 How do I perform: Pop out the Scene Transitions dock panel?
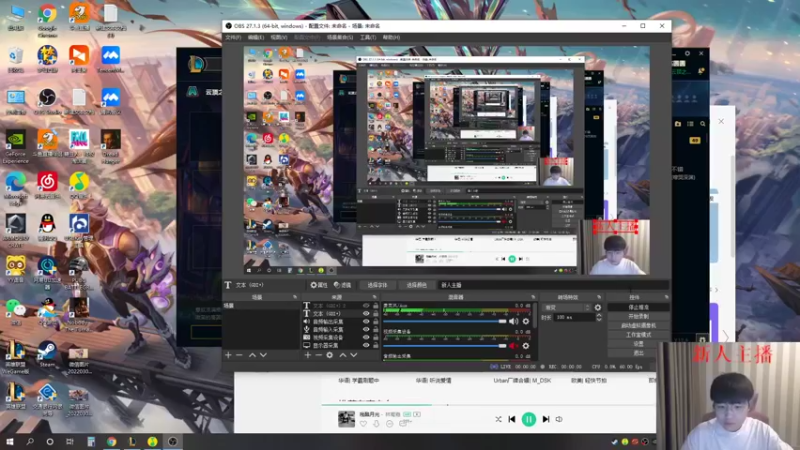coord(599,297)
